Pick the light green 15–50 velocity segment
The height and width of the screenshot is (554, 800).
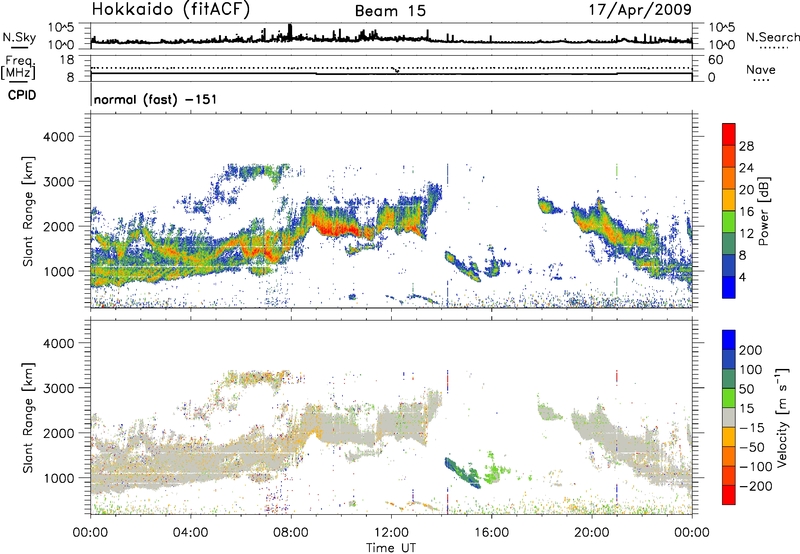point(729,398)
